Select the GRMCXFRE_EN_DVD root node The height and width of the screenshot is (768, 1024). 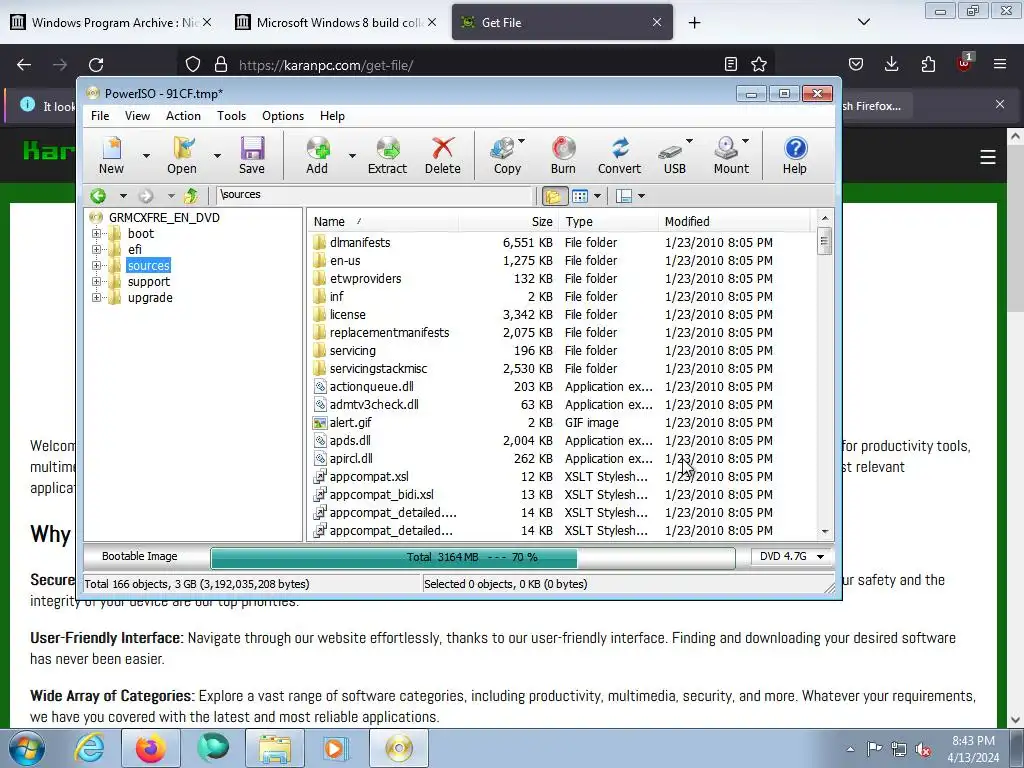[x=164, y=217]
